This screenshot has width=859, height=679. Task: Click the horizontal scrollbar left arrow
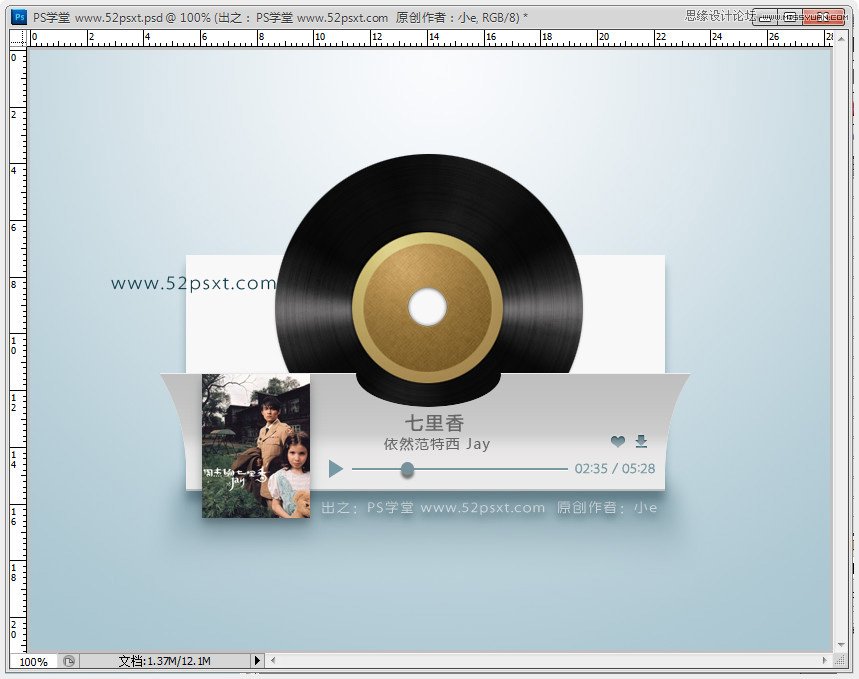[x=273, y=660]
